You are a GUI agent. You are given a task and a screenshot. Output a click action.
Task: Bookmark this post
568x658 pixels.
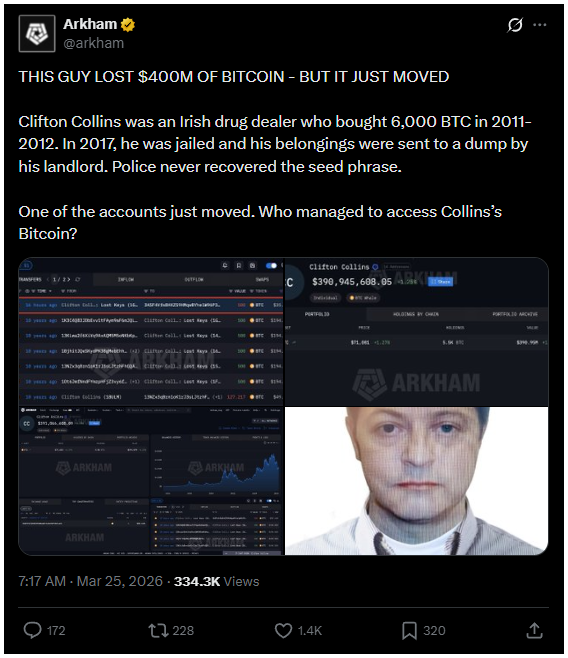tap(409, 630)
